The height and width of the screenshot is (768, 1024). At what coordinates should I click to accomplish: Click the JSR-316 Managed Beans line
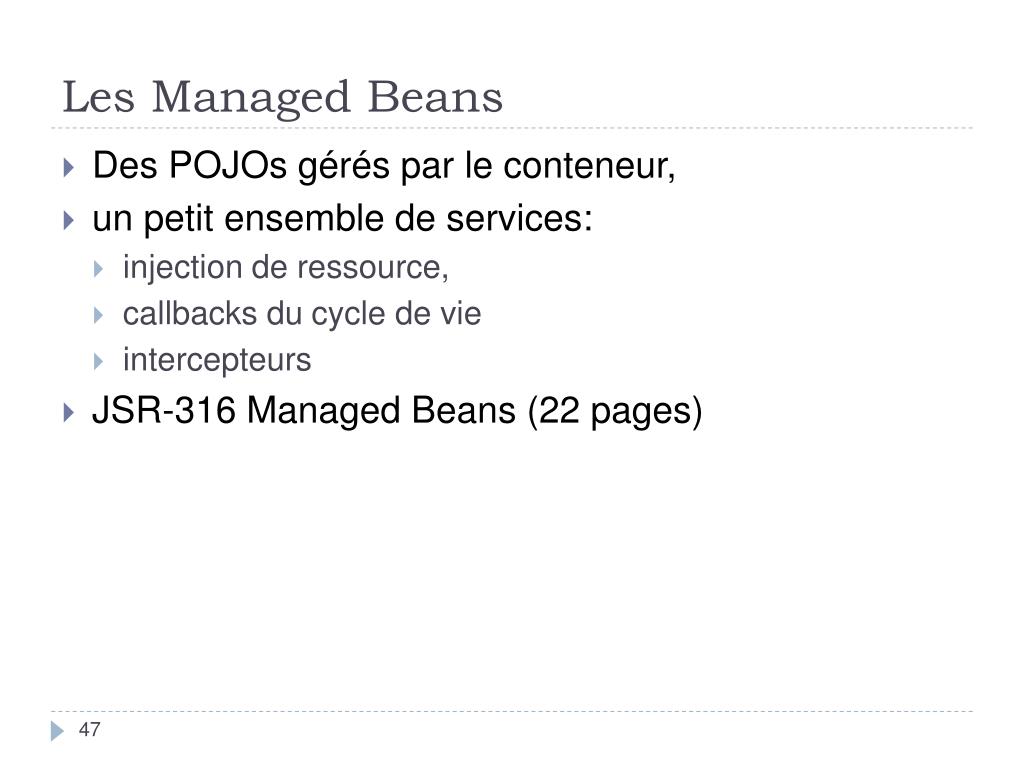397,412
